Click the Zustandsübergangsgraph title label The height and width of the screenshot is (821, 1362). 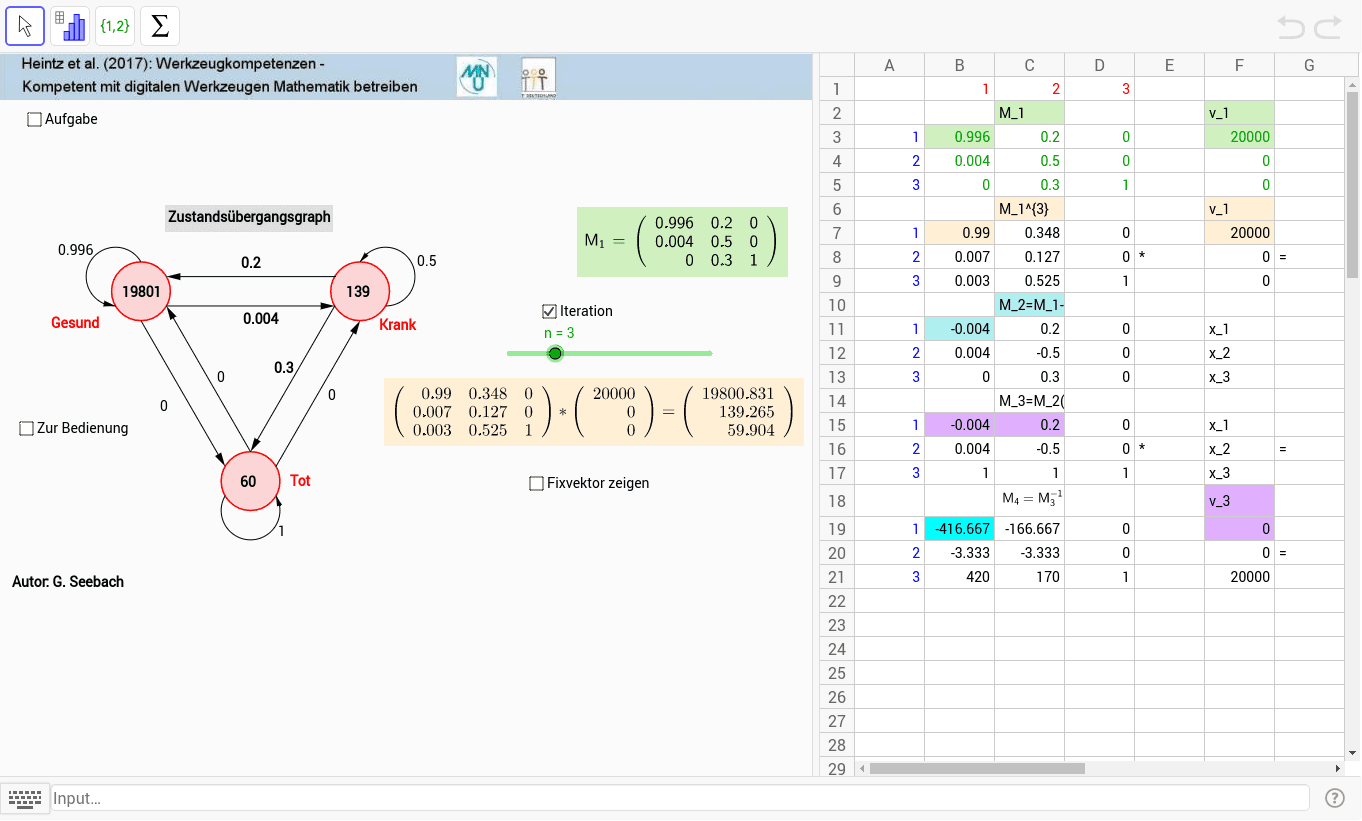[x=249, y=217]
